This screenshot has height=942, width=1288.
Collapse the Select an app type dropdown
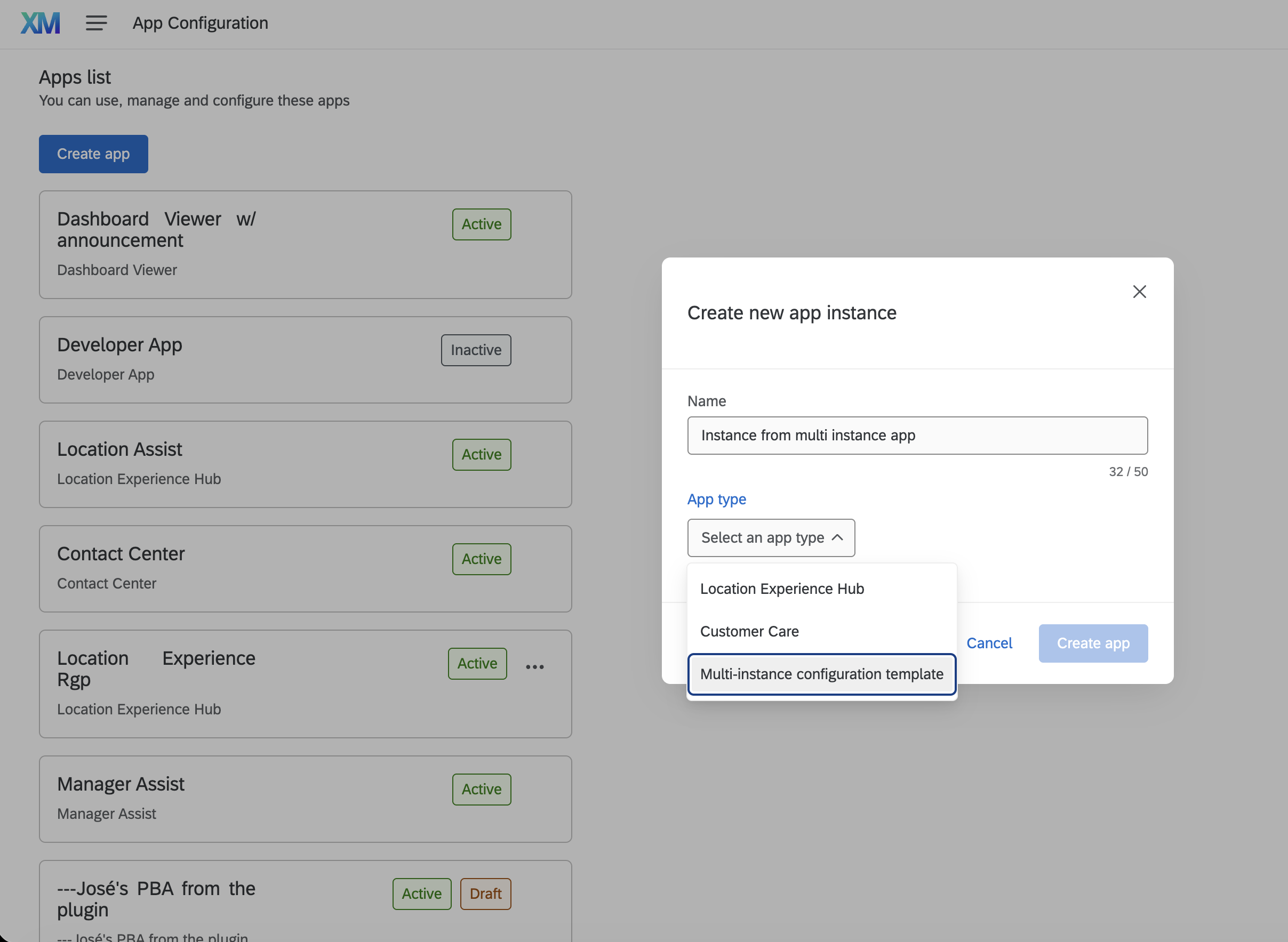[771, 538]
